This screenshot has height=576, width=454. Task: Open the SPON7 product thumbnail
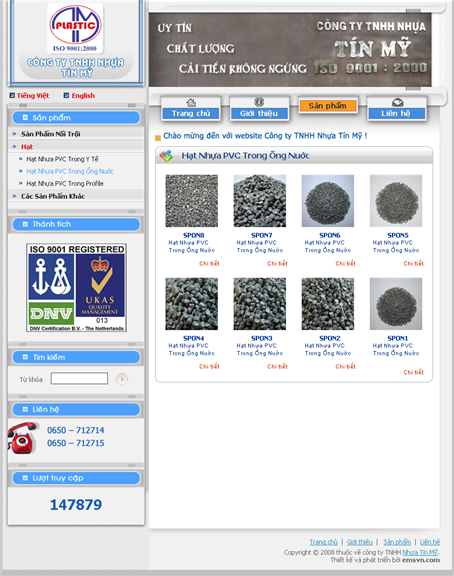pos(260,201)
